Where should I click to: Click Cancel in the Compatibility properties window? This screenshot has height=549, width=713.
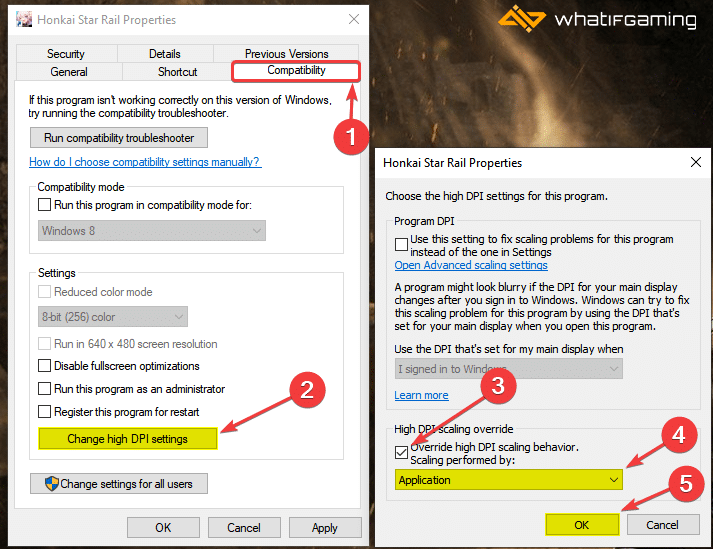(x=244, y=528)
